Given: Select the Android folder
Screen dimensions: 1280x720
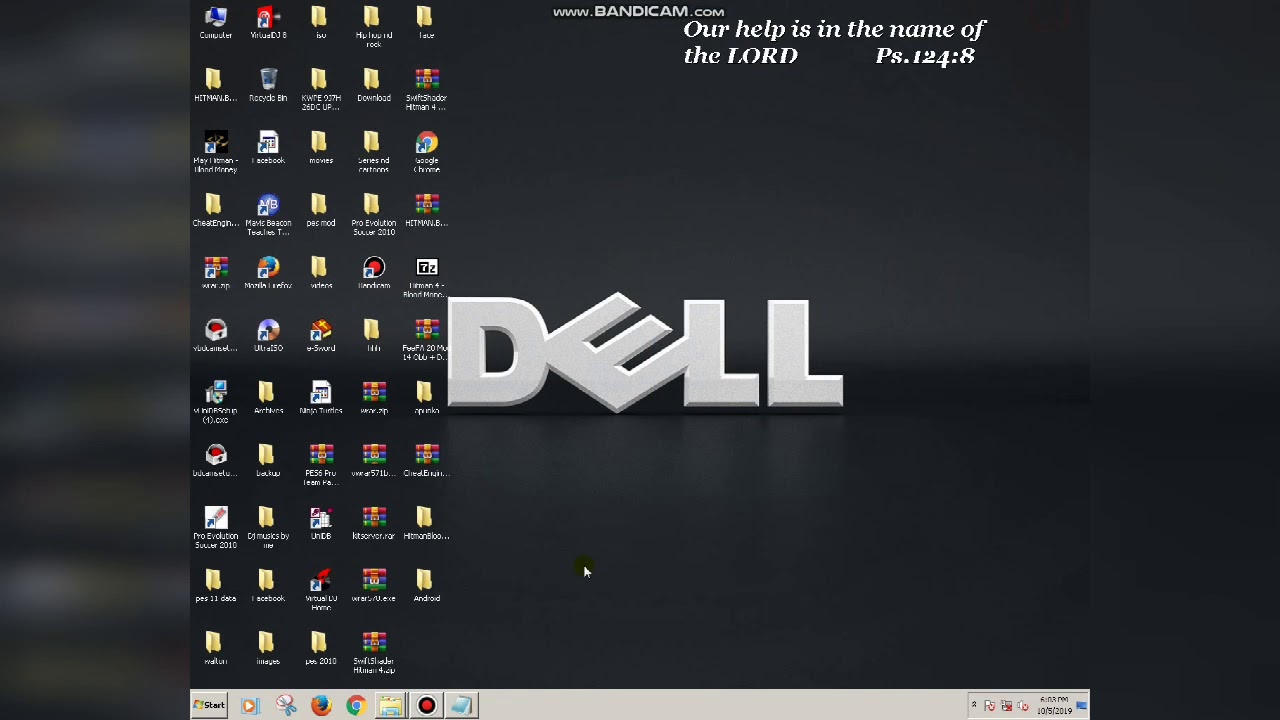Looking at the screenshot, I should point(427,587).
